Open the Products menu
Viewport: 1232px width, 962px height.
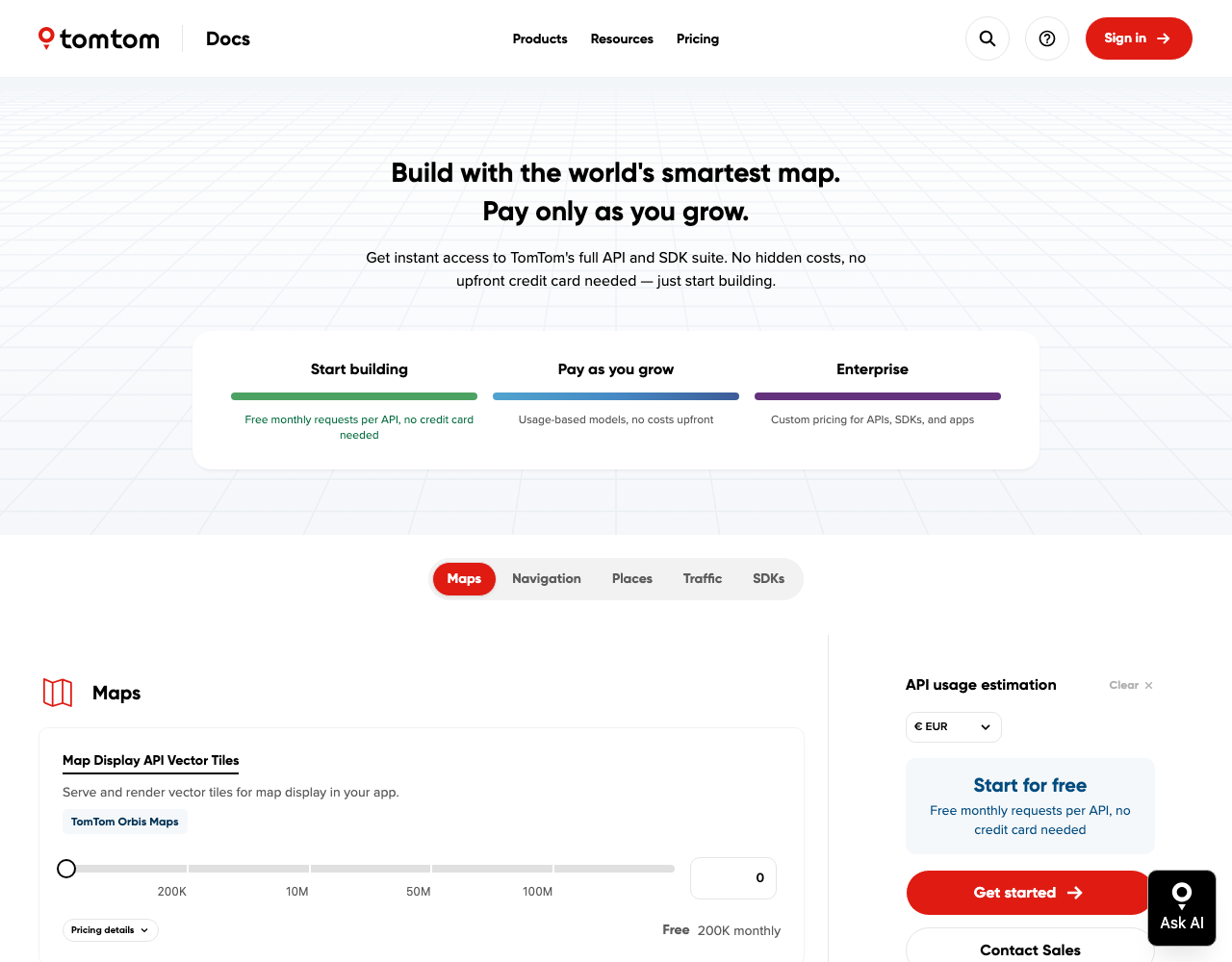point(540,38)
